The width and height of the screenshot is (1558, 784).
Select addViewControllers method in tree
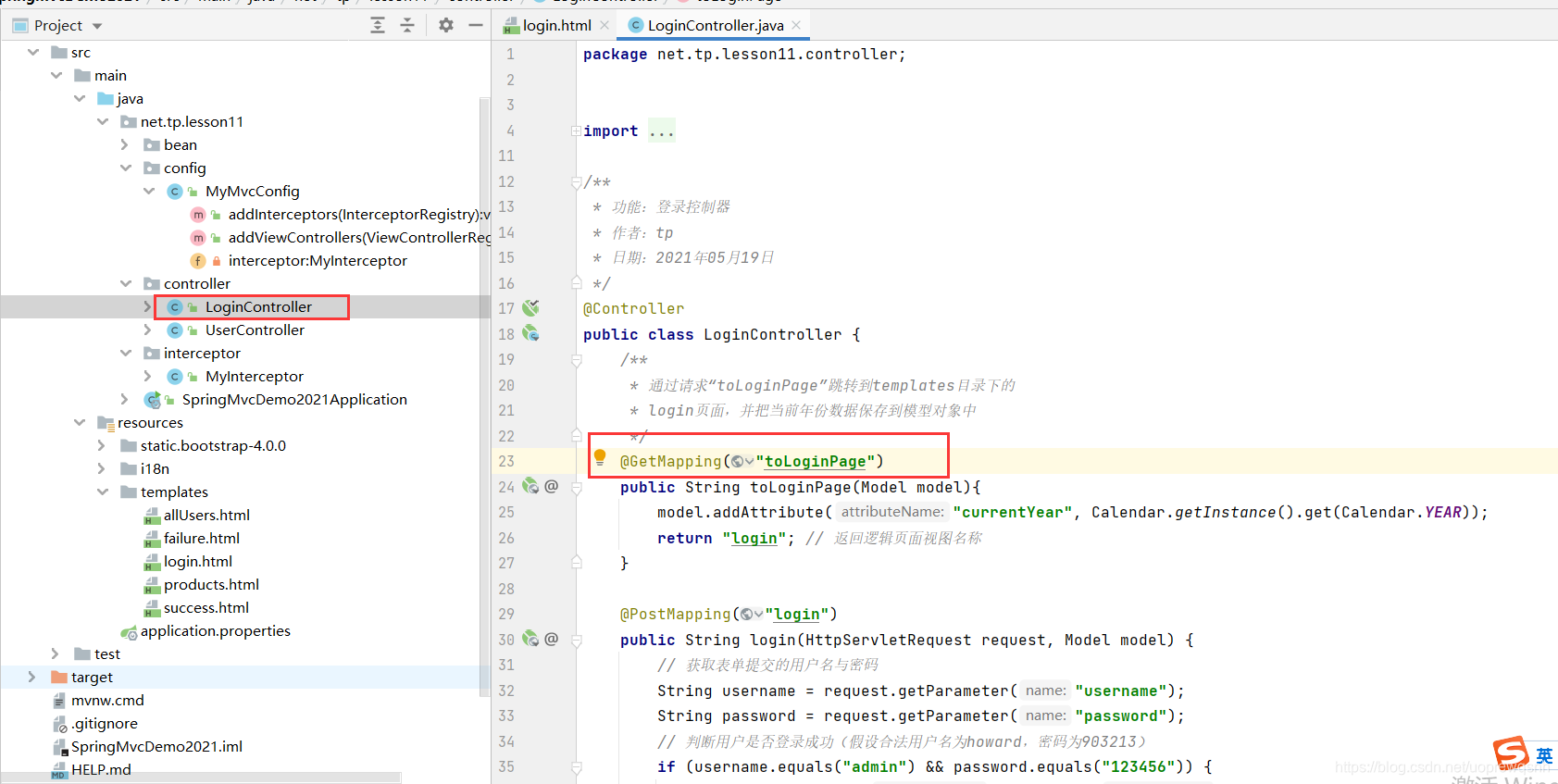[359, 238]
